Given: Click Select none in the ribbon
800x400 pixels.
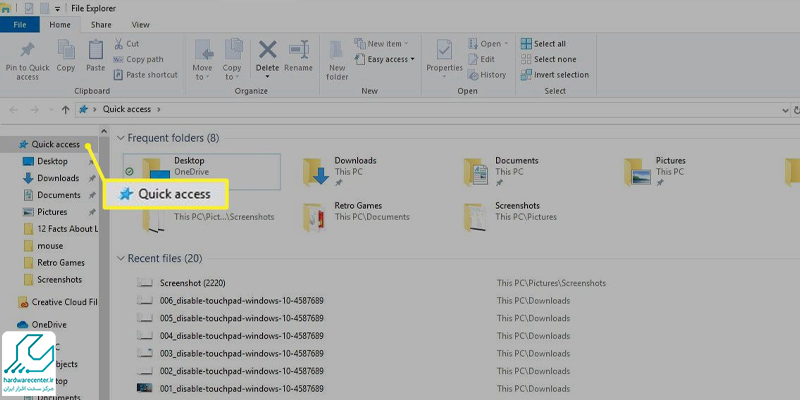Looking at the screenshot, I should [x=548, y=59].
